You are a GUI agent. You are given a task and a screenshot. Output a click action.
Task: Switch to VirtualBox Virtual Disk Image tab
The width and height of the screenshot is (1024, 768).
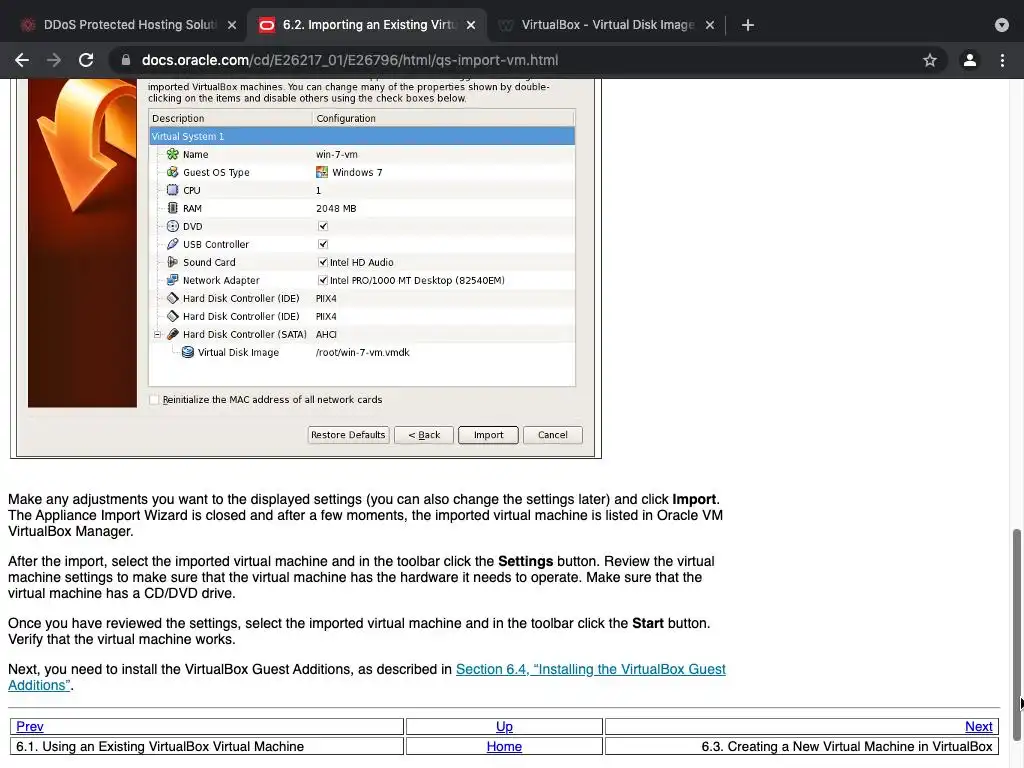coord(607,25)
